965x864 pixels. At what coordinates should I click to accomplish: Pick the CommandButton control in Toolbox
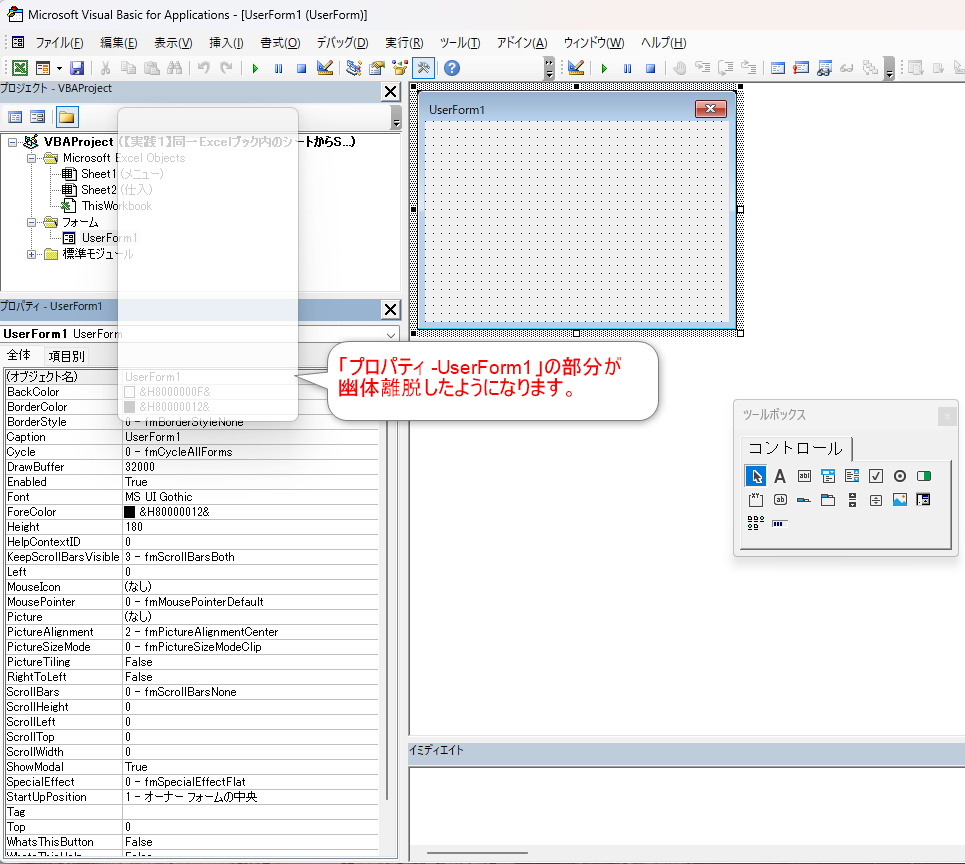780,500
